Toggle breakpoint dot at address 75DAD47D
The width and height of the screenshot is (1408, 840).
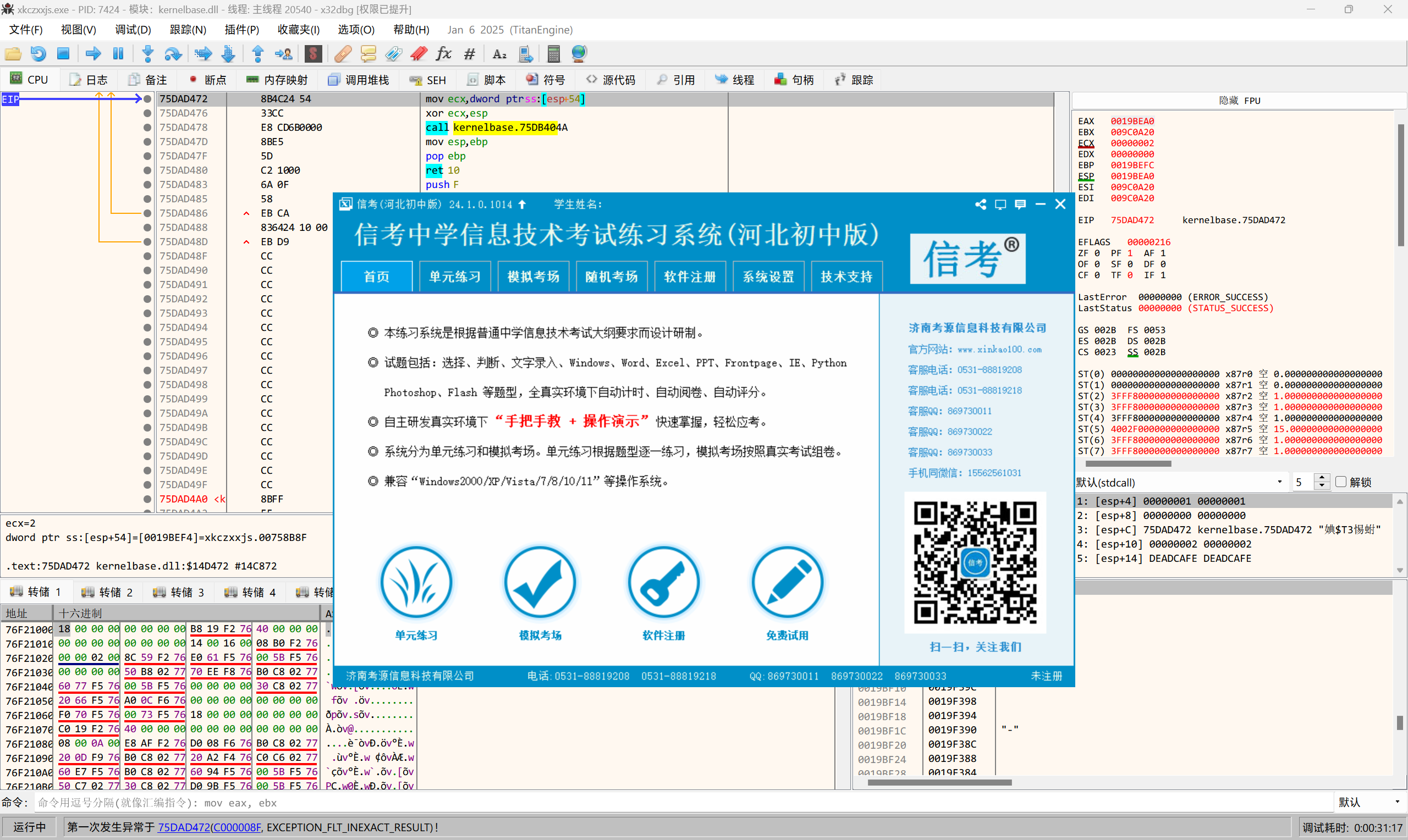(x=147, y=141)
